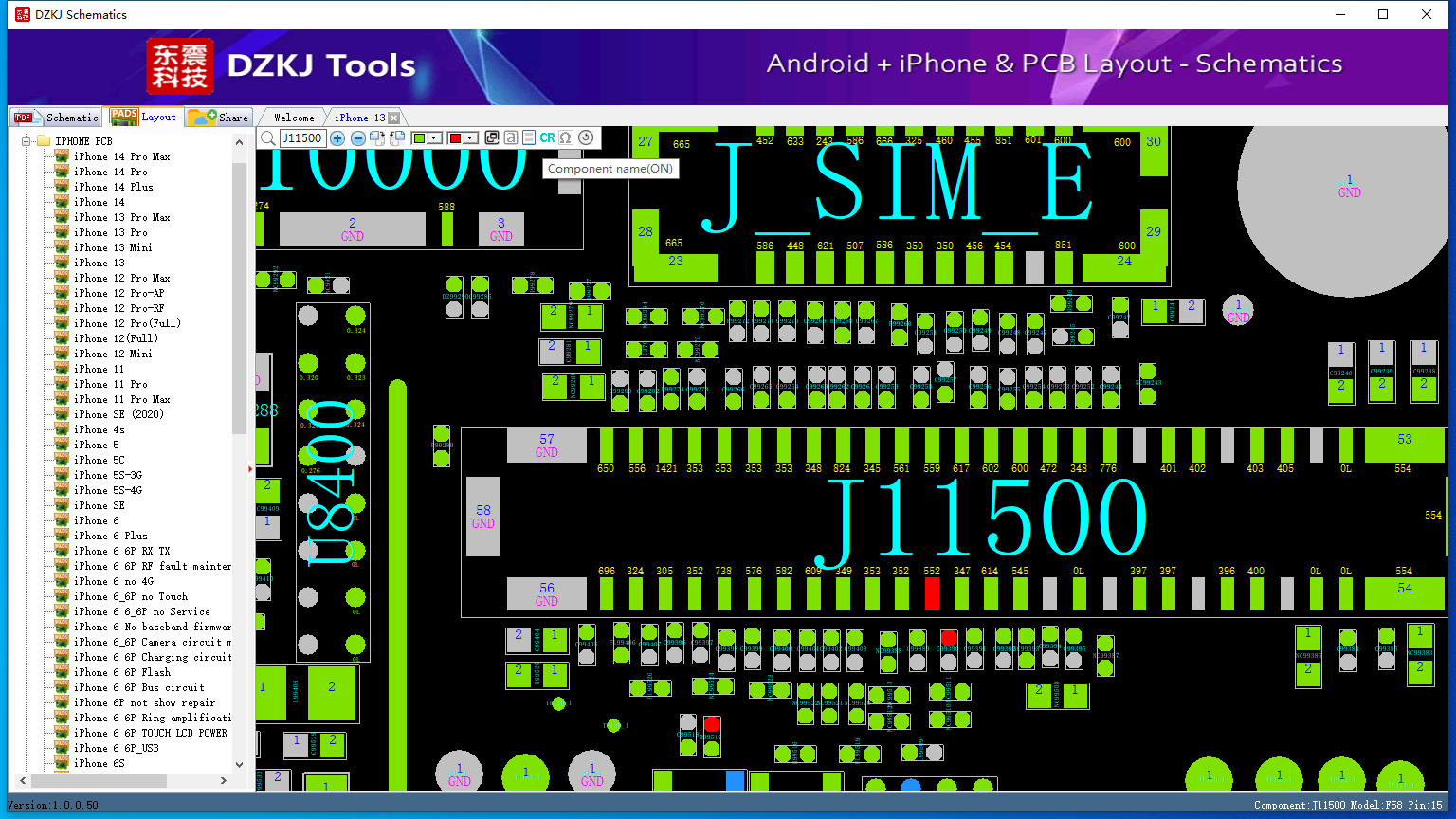Toggle the omega symbol toolbar icon
Image resolution: width=1456 pixels, height=819 pixels.
click(566, 138)
